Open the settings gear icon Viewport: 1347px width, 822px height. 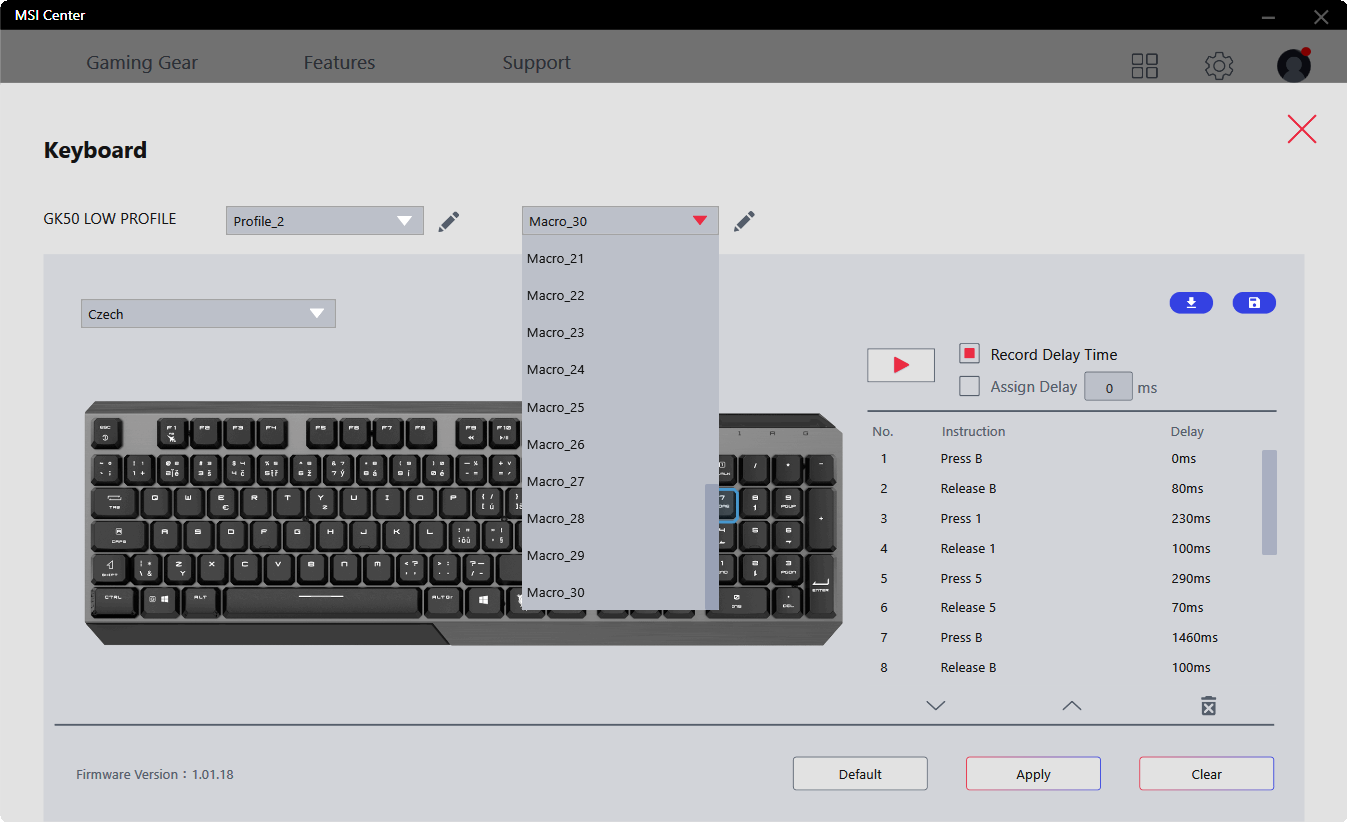(1219, 66)
